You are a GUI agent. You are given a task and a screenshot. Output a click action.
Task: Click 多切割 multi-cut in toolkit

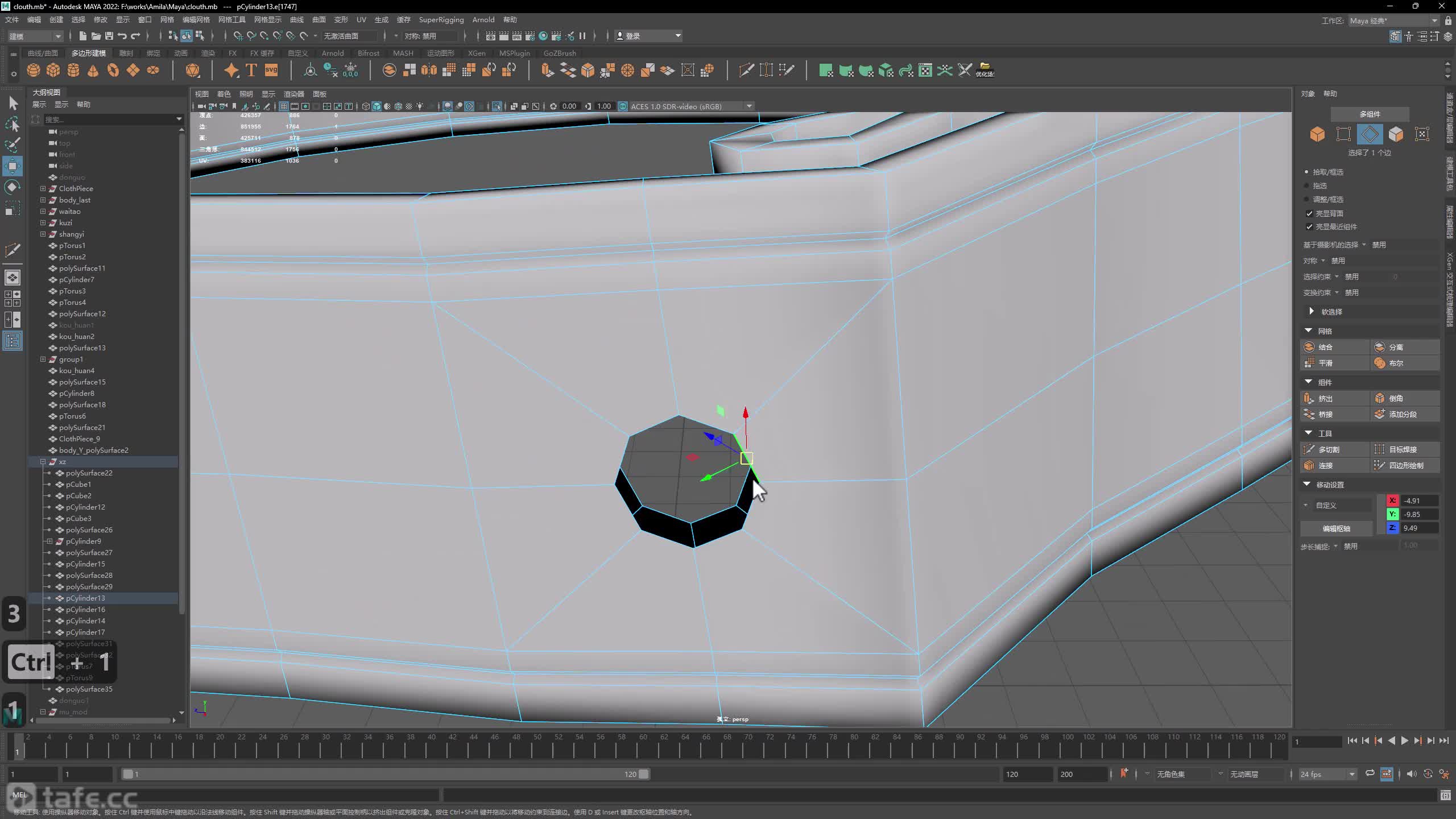coord(1335,449)
